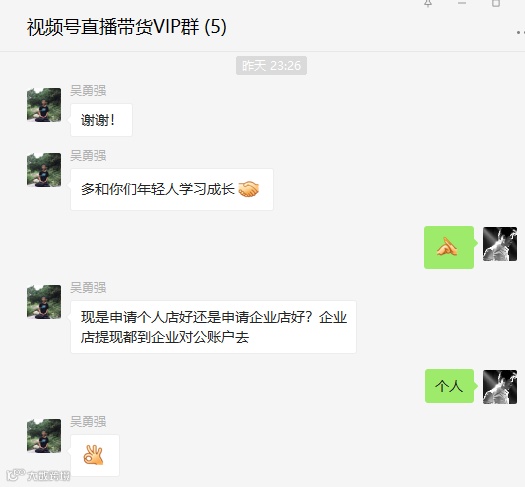Click sender name 吴勇强 above 谢谢
The image size is (525, 487).
click(x=88, y=91)
